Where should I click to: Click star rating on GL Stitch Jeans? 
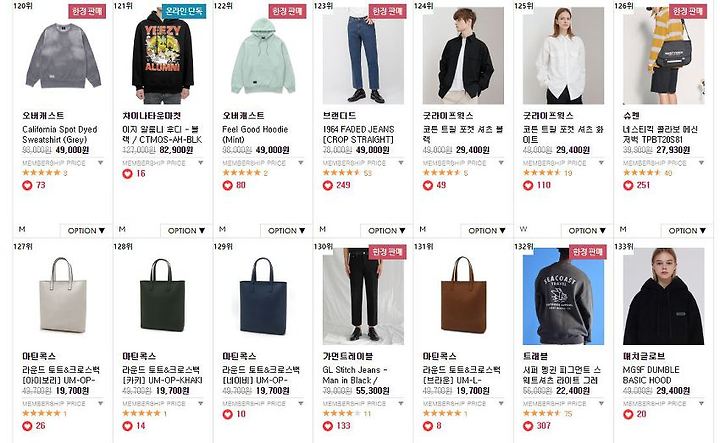[x=342, y=414]
